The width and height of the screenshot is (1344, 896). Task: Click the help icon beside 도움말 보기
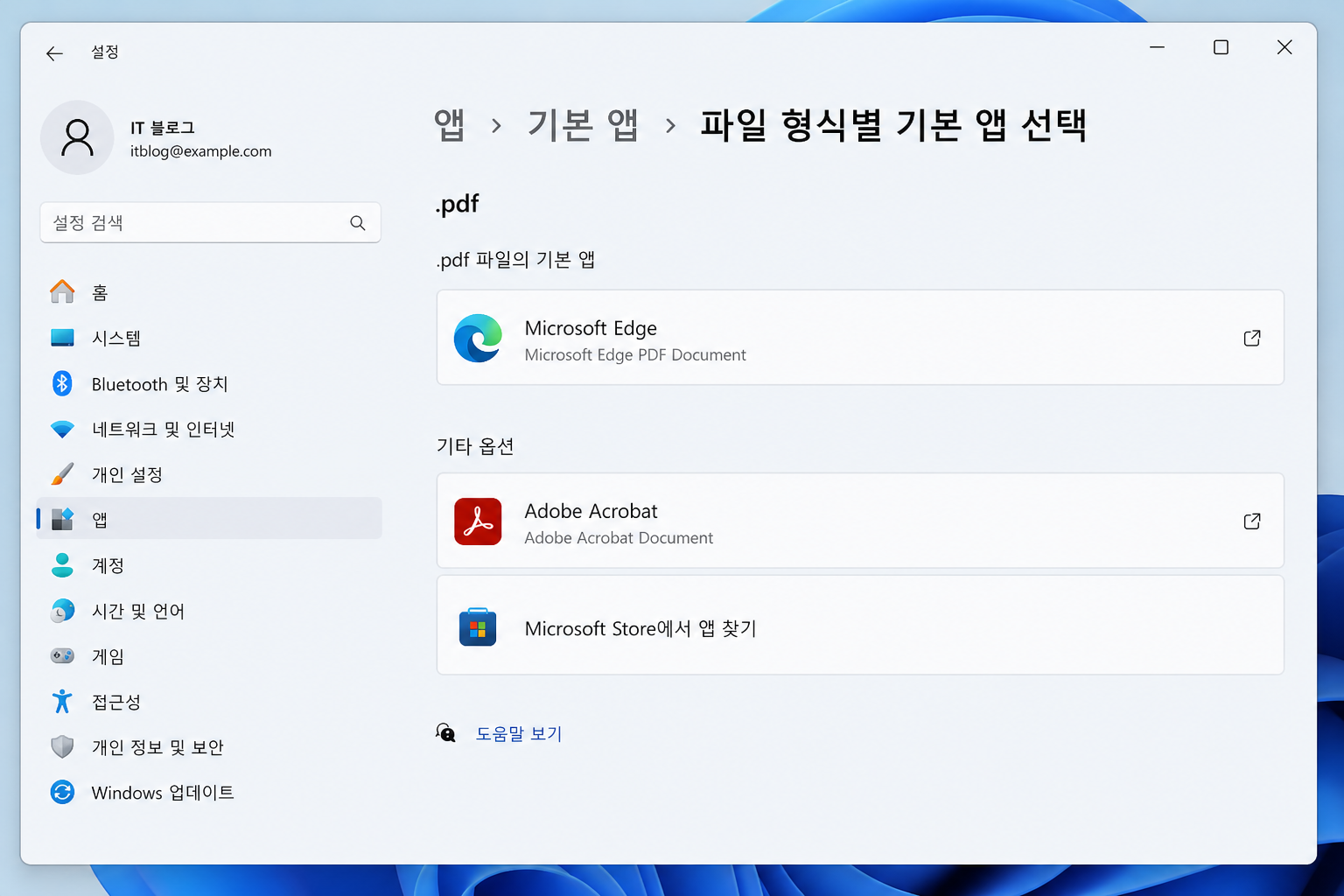(x=446, y=733)
